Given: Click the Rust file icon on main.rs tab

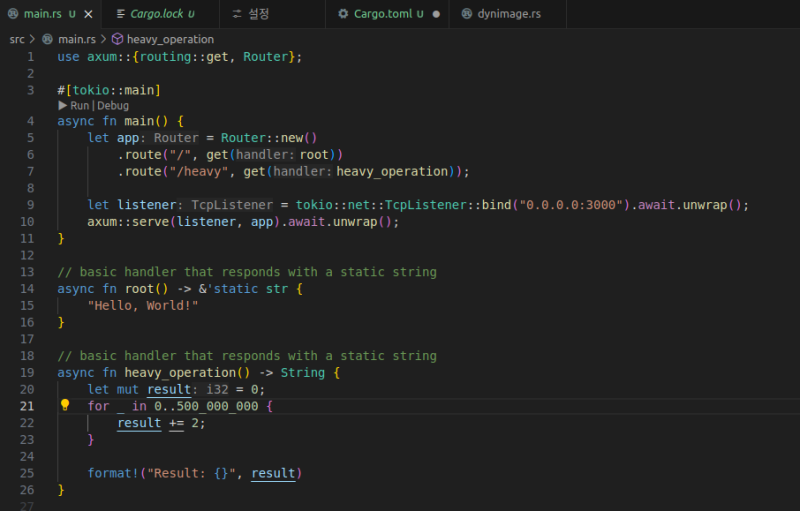Looking at the screenshot, I should [13, 14].
